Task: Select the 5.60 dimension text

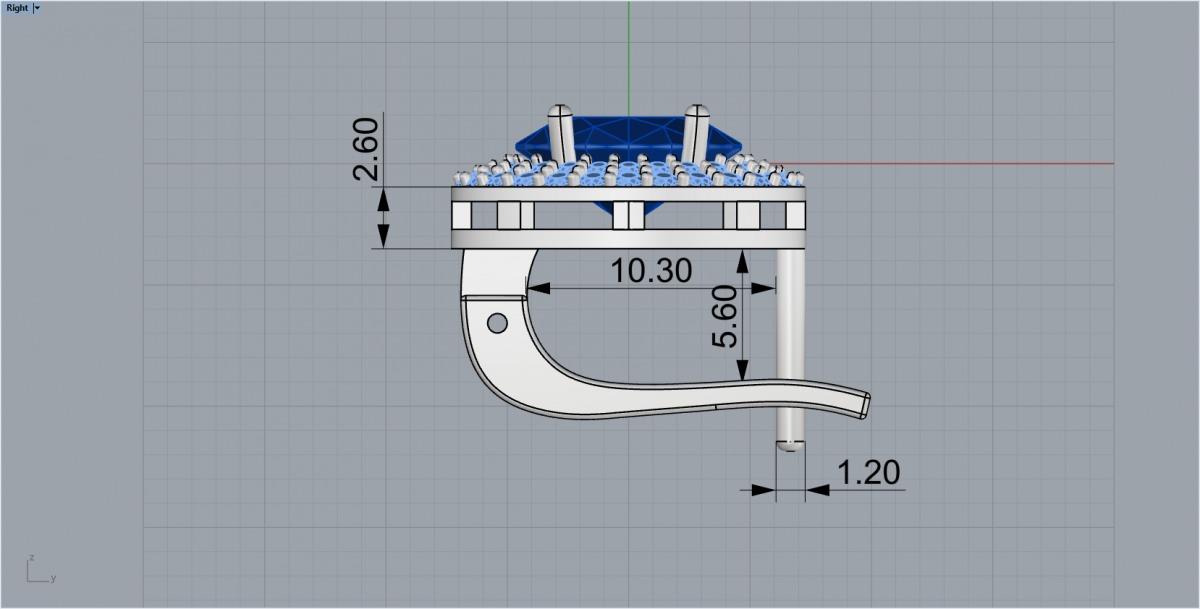Action: point(723,316)
